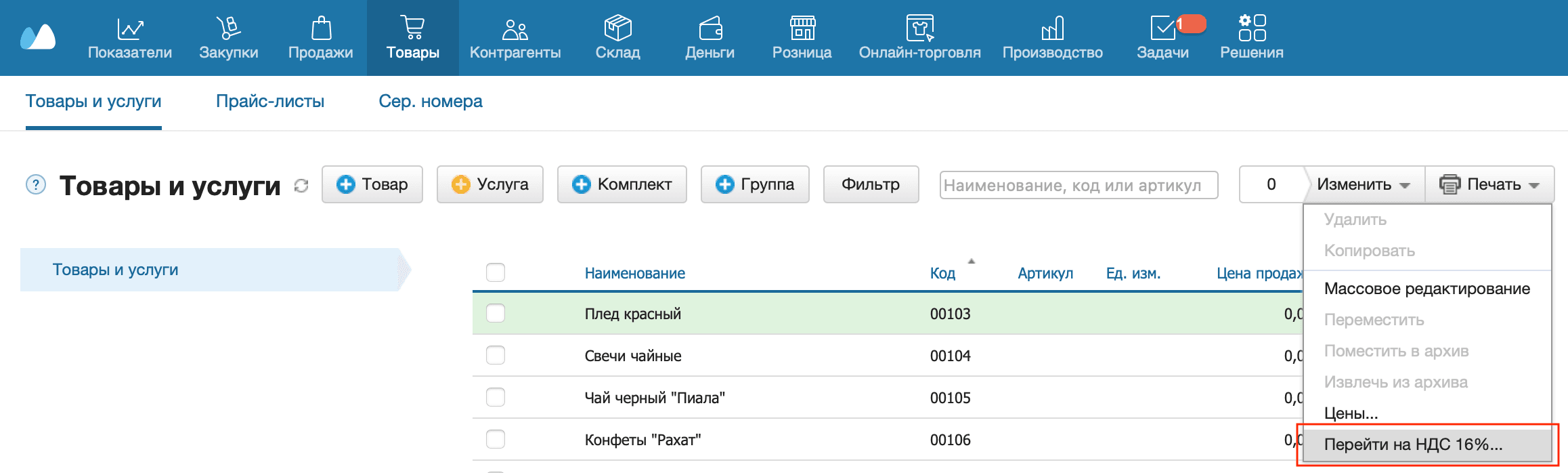Focus the Наименование, код или артикул search field
The width and height of the screenshot is (1568, 473).
pyautogui.click(x=1079, y=185)
